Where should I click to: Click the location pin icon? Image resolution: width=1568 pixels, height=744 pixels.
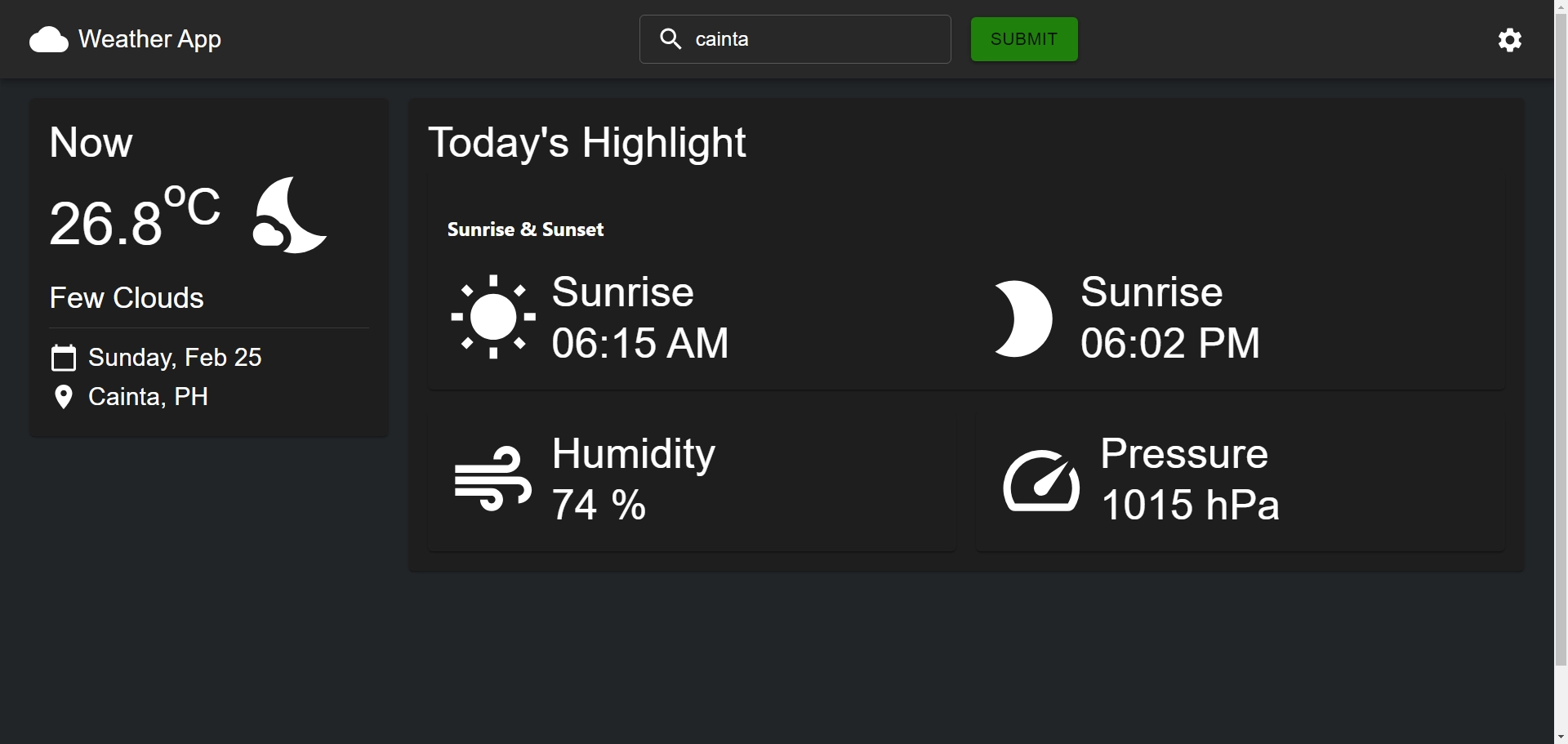tap(63, 398)
